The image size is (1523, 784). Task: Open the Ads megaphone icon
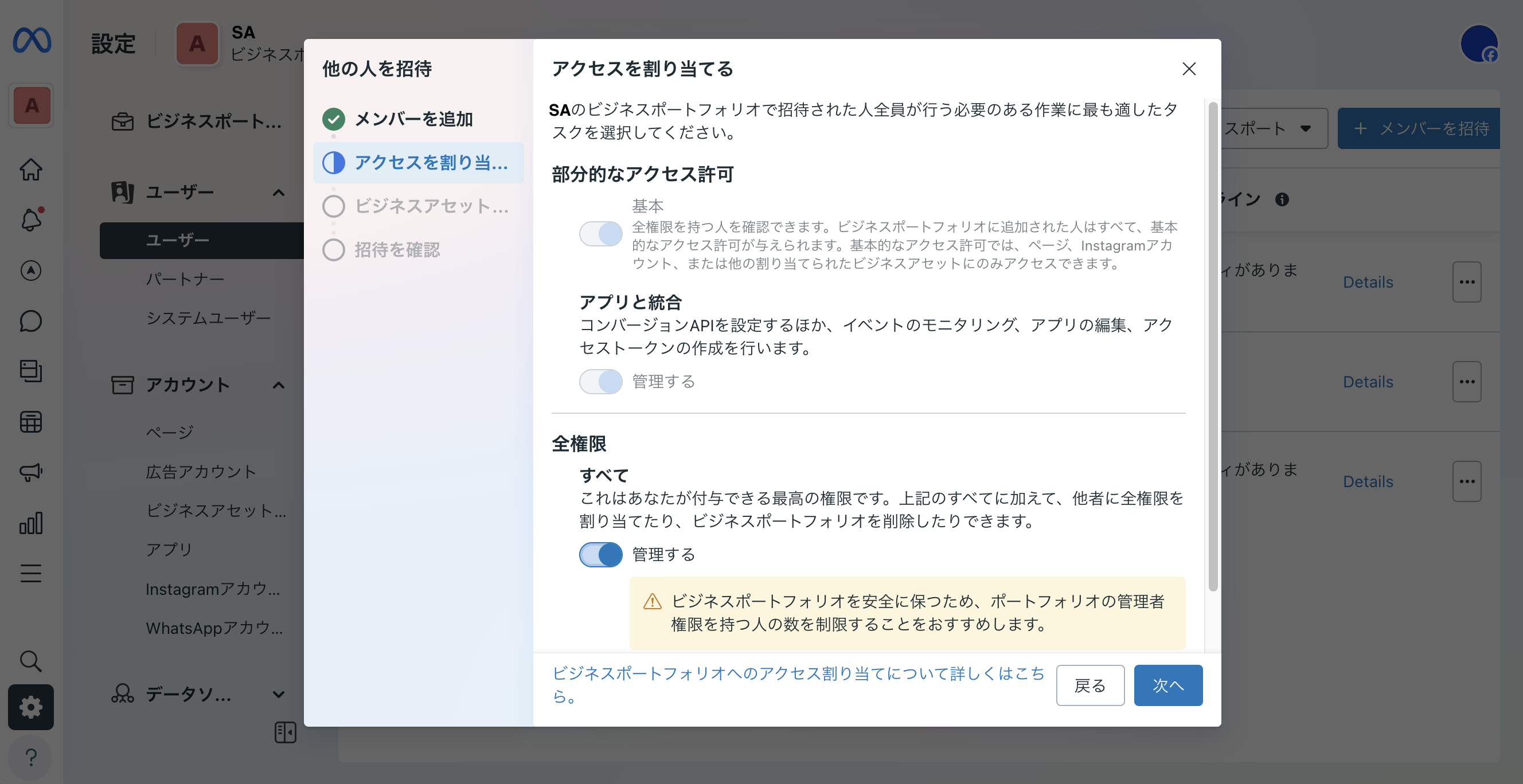click(x=30, y=472)
